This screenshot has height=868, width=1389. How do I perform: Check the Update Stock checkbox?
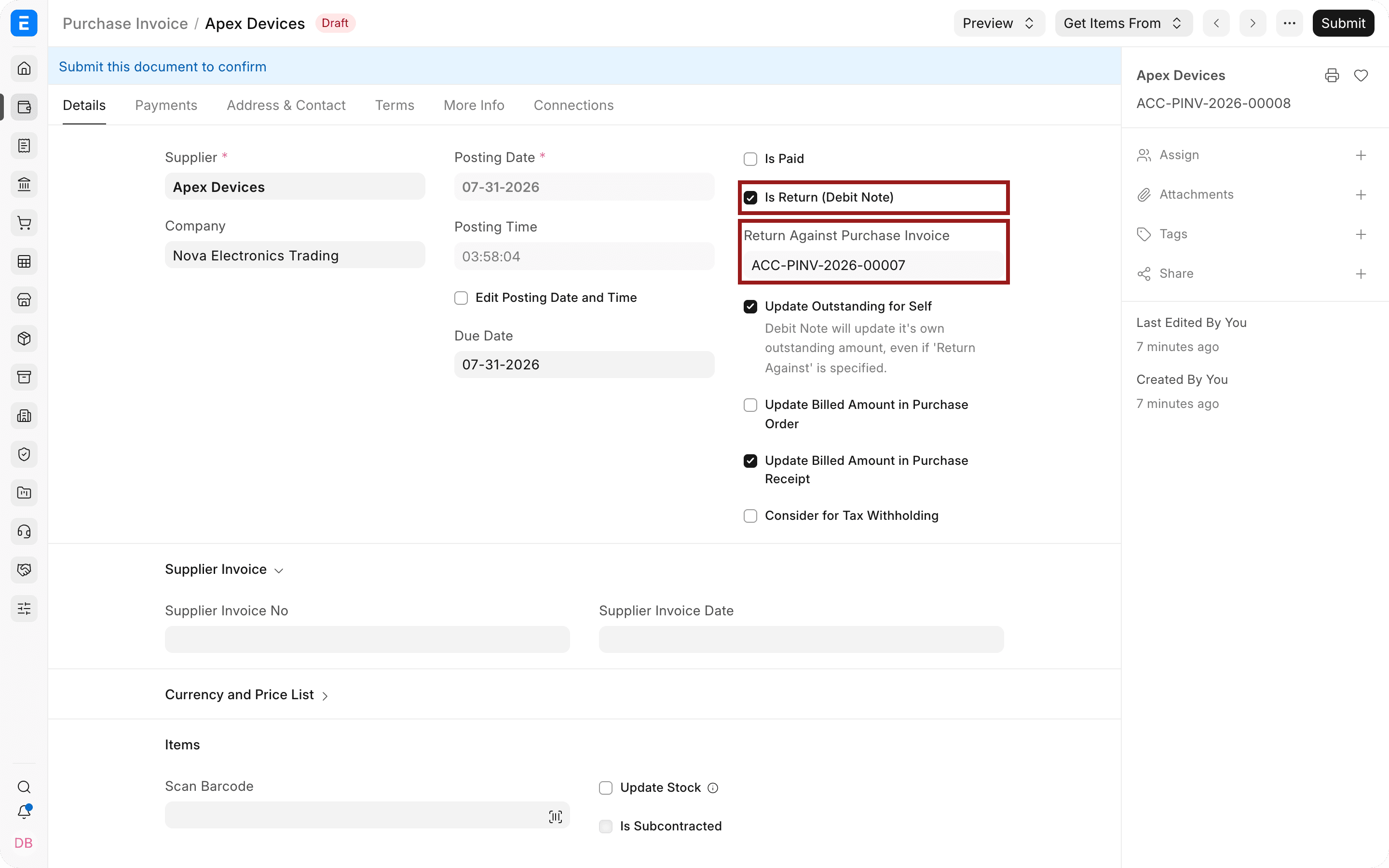[606, 788]
